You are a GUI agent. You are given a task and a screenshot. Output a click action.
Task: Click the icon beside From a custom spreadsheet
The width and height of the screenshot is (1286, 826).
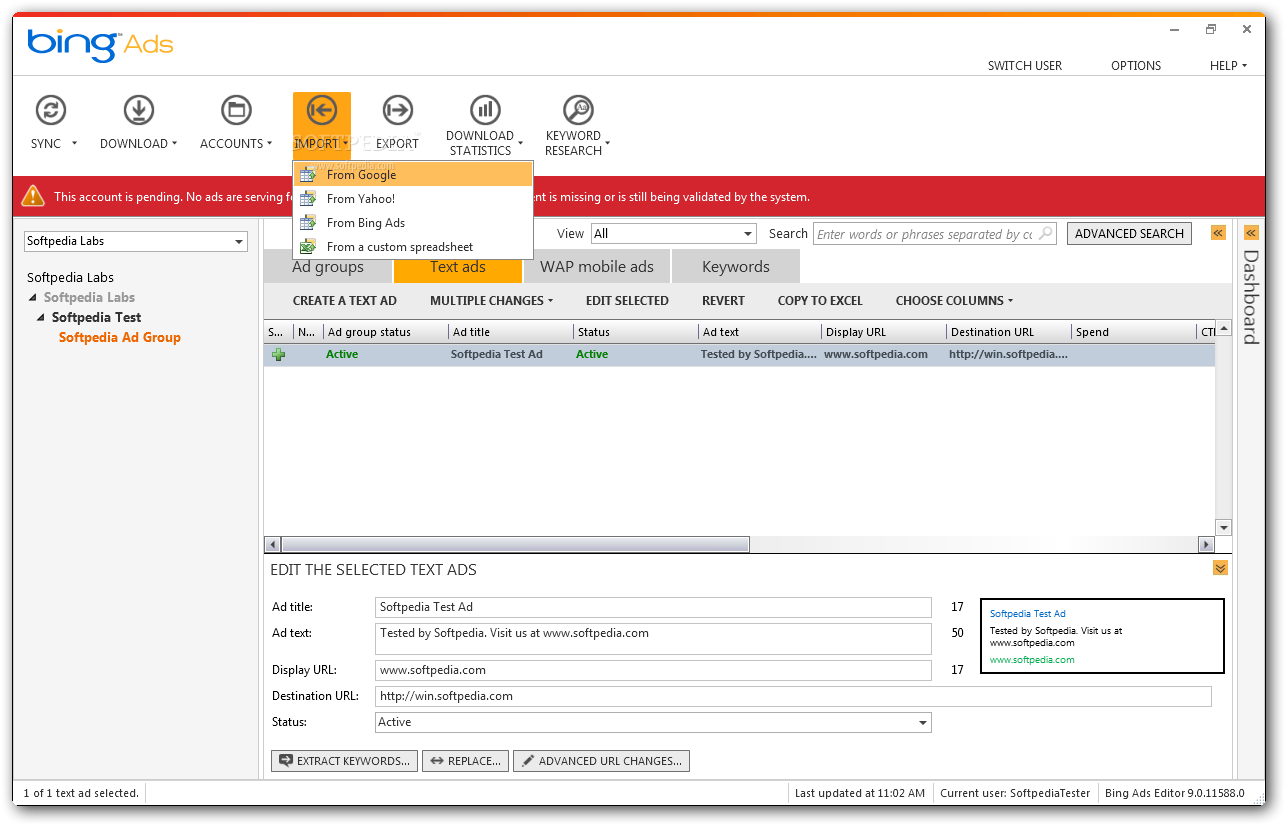[308, 246]
